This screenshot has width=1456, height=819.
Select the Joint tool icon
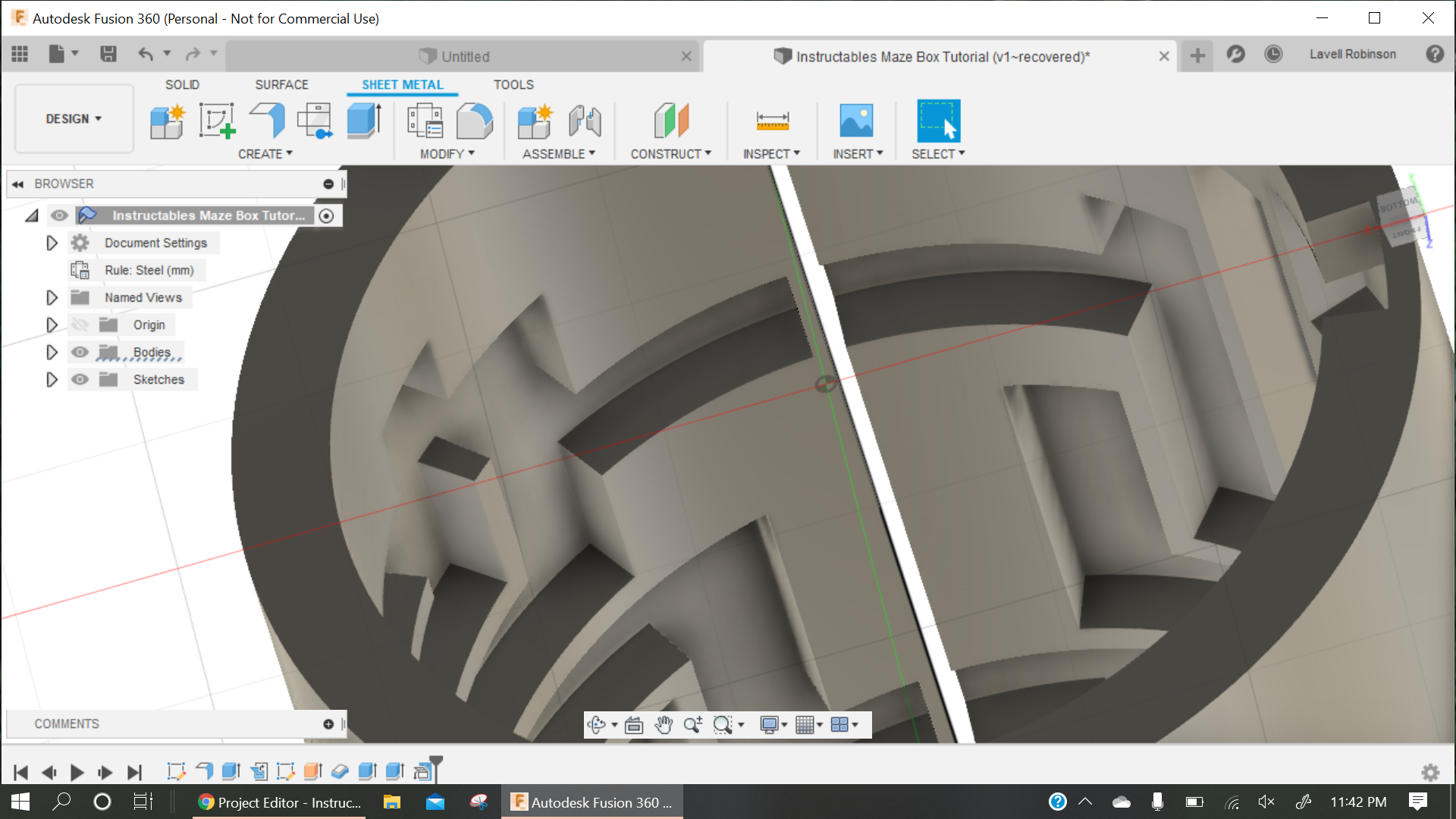[585, 121]
